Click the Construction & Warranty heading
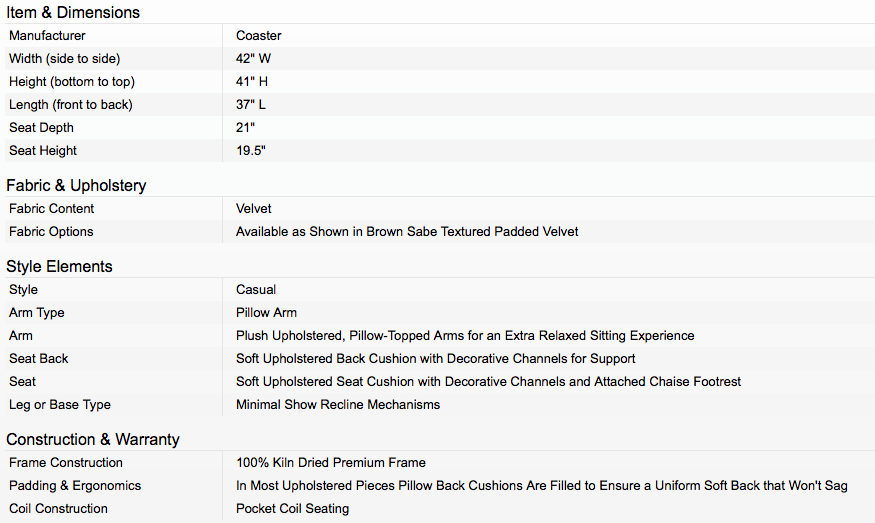Screen dimensions: 875x523 point(93,439)
